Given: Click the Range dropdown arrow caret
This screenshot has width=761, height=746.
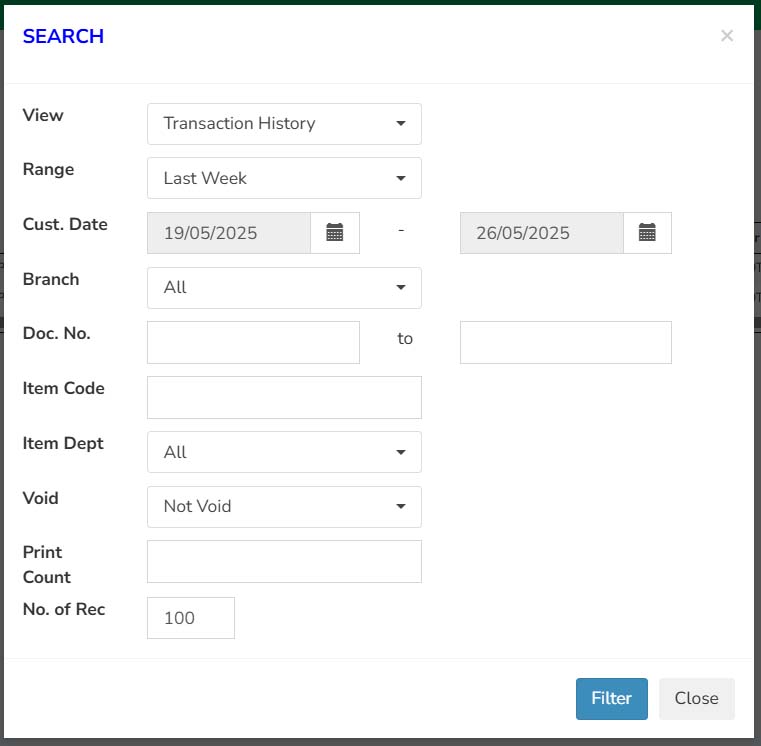Looking at the screenshot, I should tap(401, 178).
